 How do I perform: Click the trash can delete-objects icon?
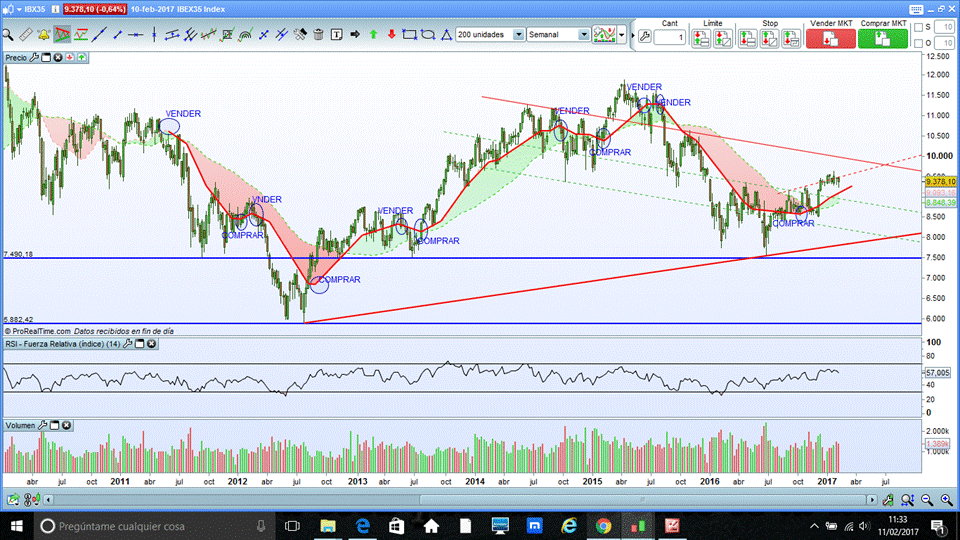[318, 34]
